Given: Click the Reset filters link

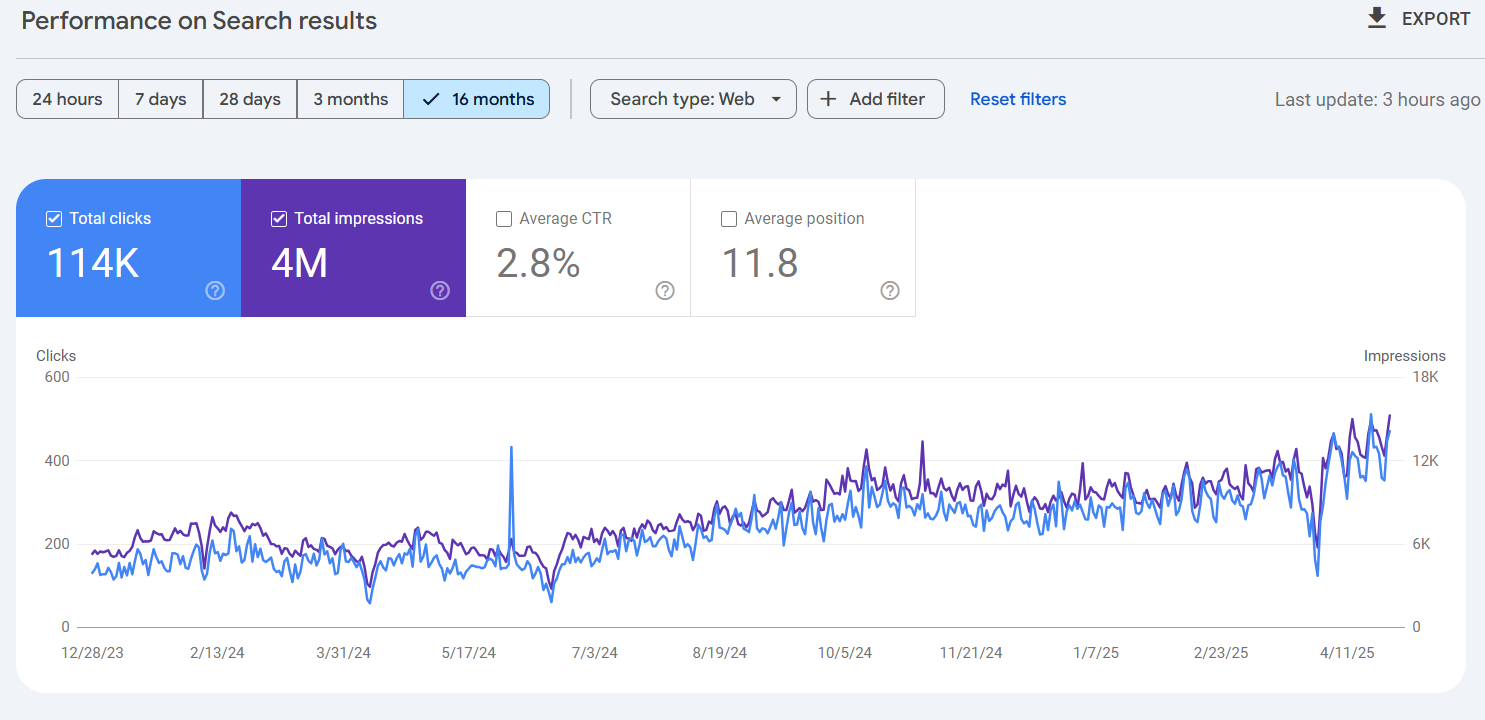Looking at the screenshot, I should click(1018, 99).
